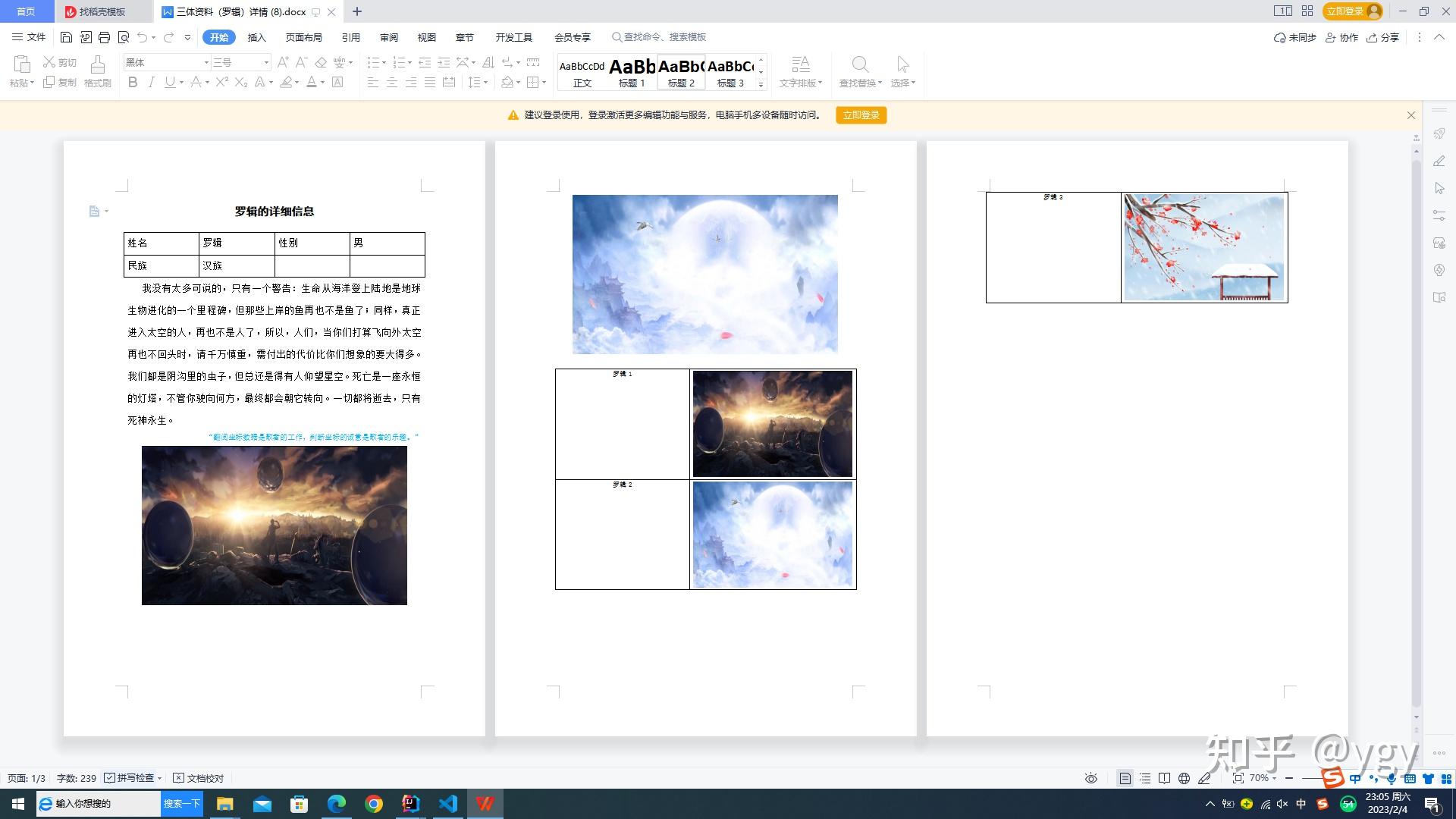Apply the 标题 1 heading style

[x=632, y=73]
